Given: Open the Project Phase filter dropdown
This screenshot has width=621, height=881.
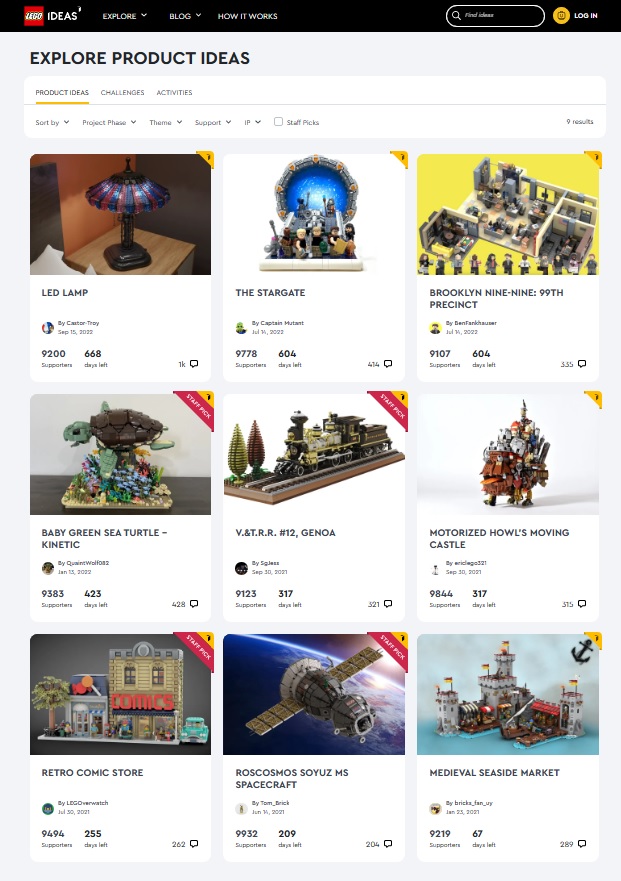Looking at the screenshot, I should [x=109, y=122].
